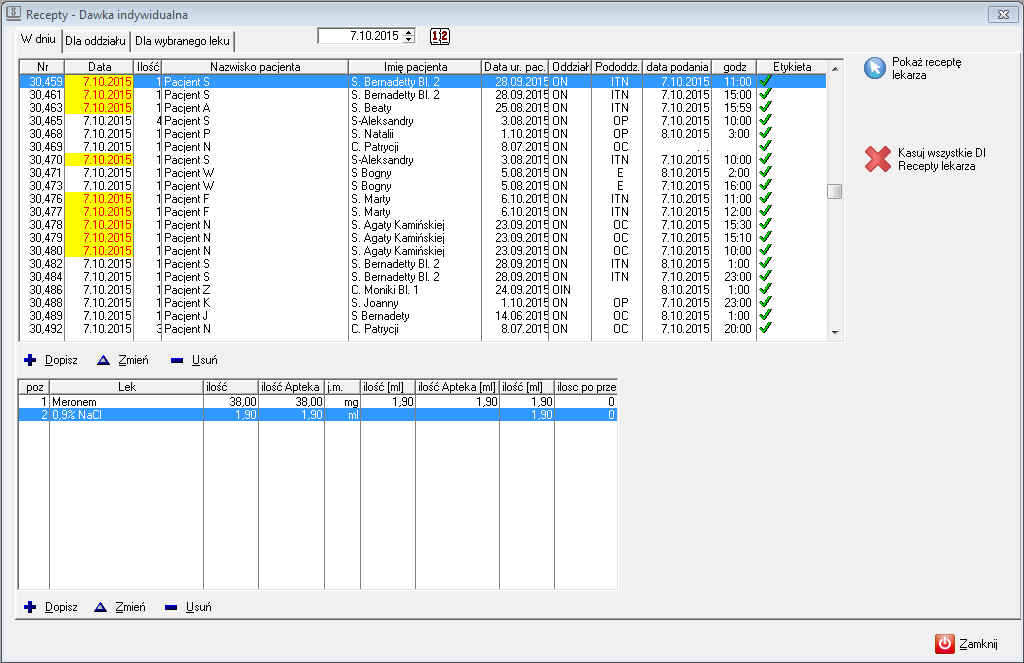Click green Etykieta checkmark in row 30,461
Image resolution: width=1024 pixels, height=663 pixels.
pyautogui.click(x=766, y=94)
